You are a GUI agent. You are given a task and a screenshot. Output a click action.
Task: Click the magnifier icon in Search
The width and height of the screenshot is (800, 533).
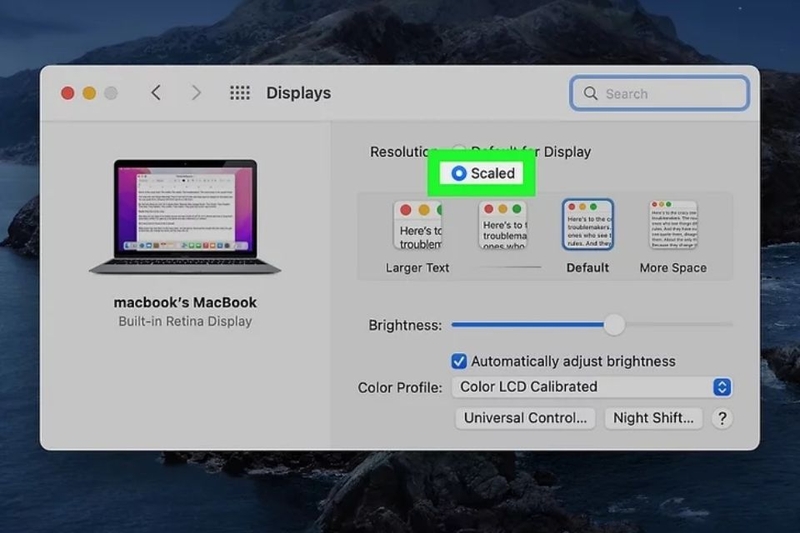tap(590, 93)
